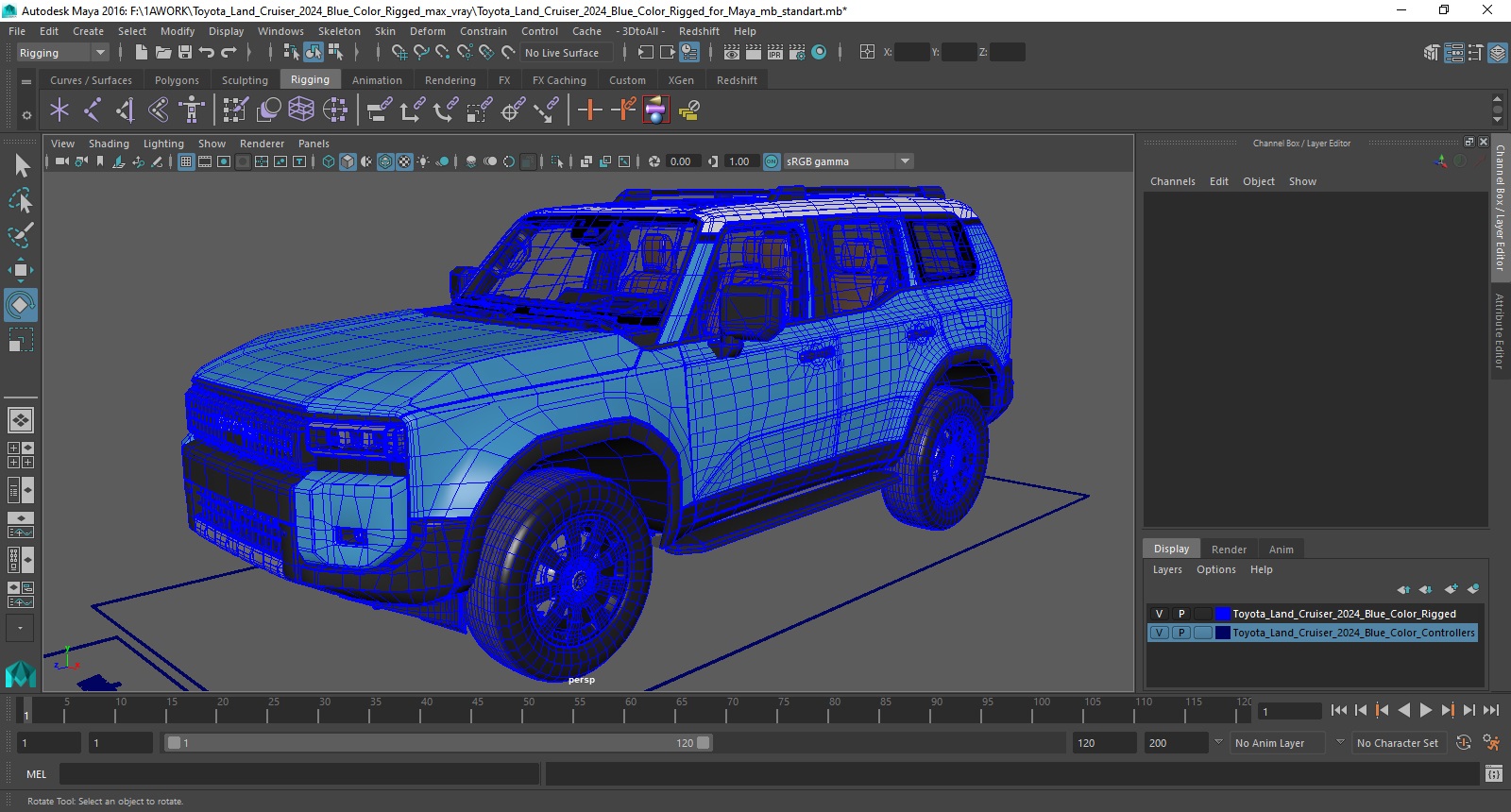This screenshot has width=1511, height=812.
Task: Click the viewport Select Camera icon
Action: (x=61, y=161)
